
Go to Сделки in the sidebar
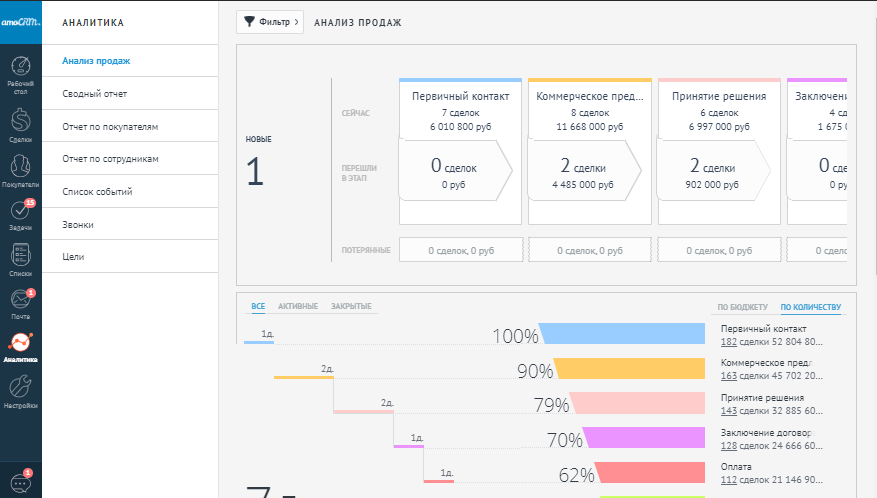point(20,125)
